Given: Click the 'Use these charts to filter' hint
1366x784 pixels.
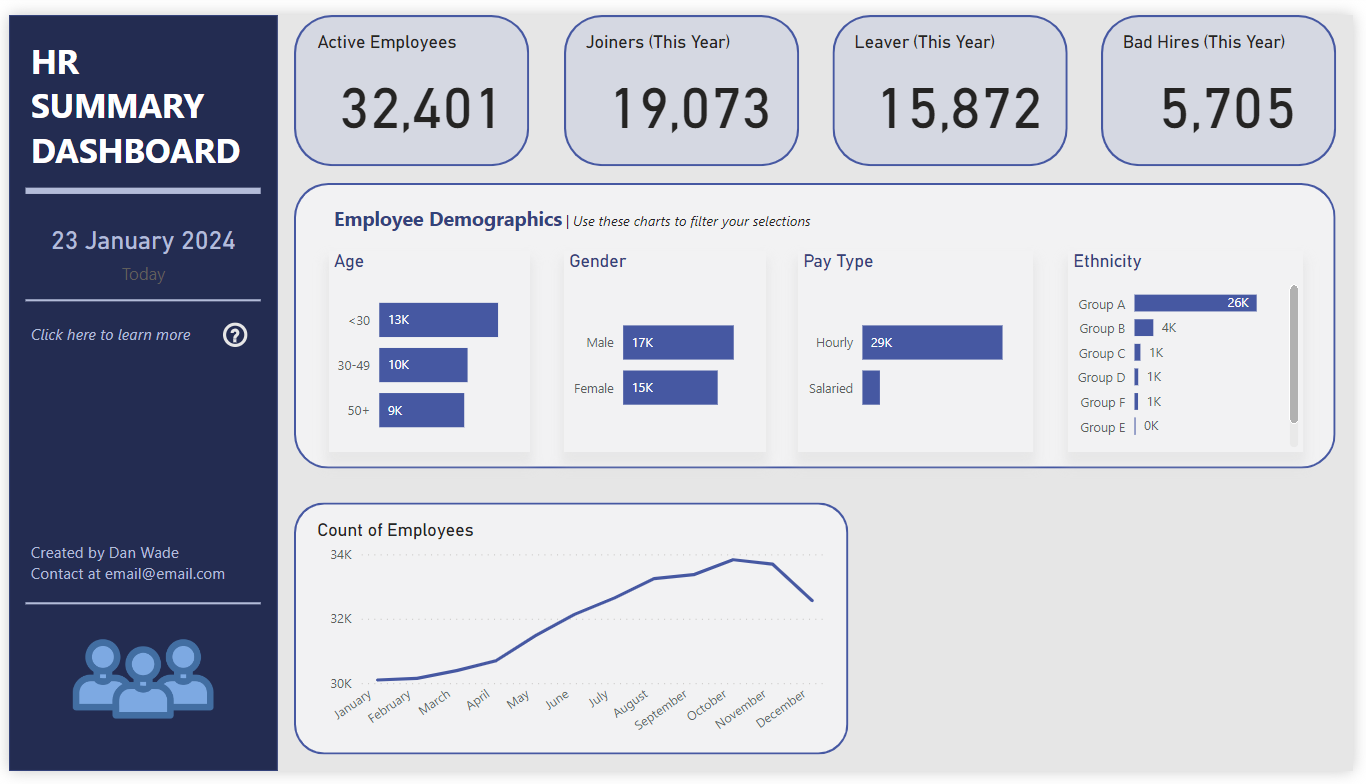Looking at the screenshot, I should [692, 222].
